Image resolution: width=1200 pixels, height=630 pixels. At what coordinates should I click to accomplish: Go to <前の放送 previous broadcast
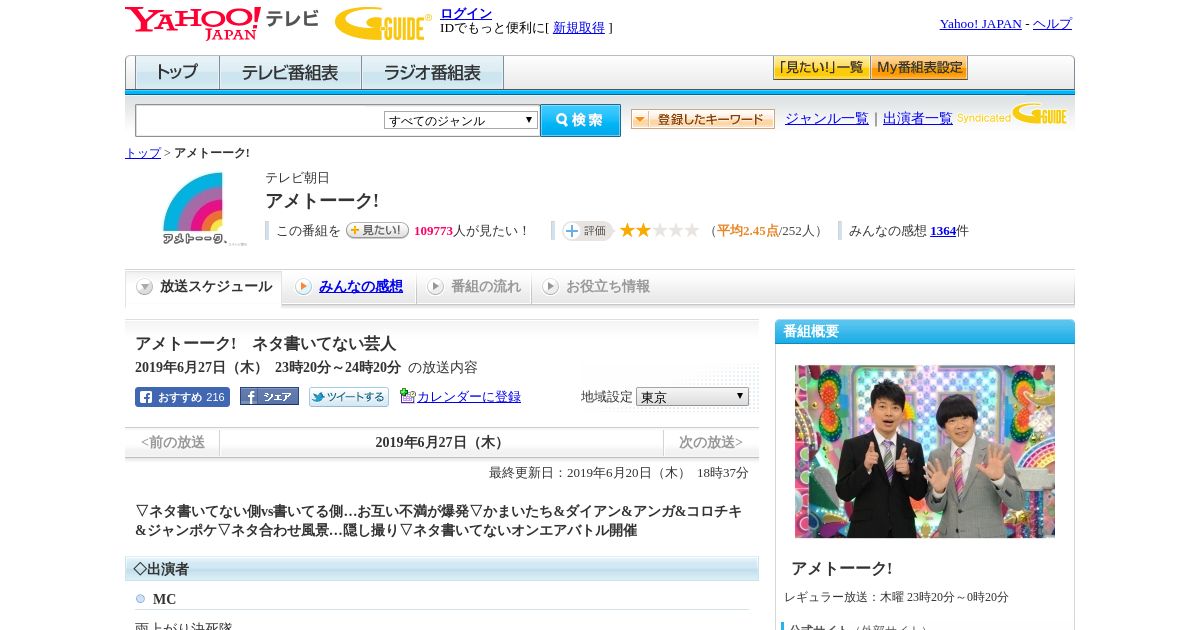173,443
